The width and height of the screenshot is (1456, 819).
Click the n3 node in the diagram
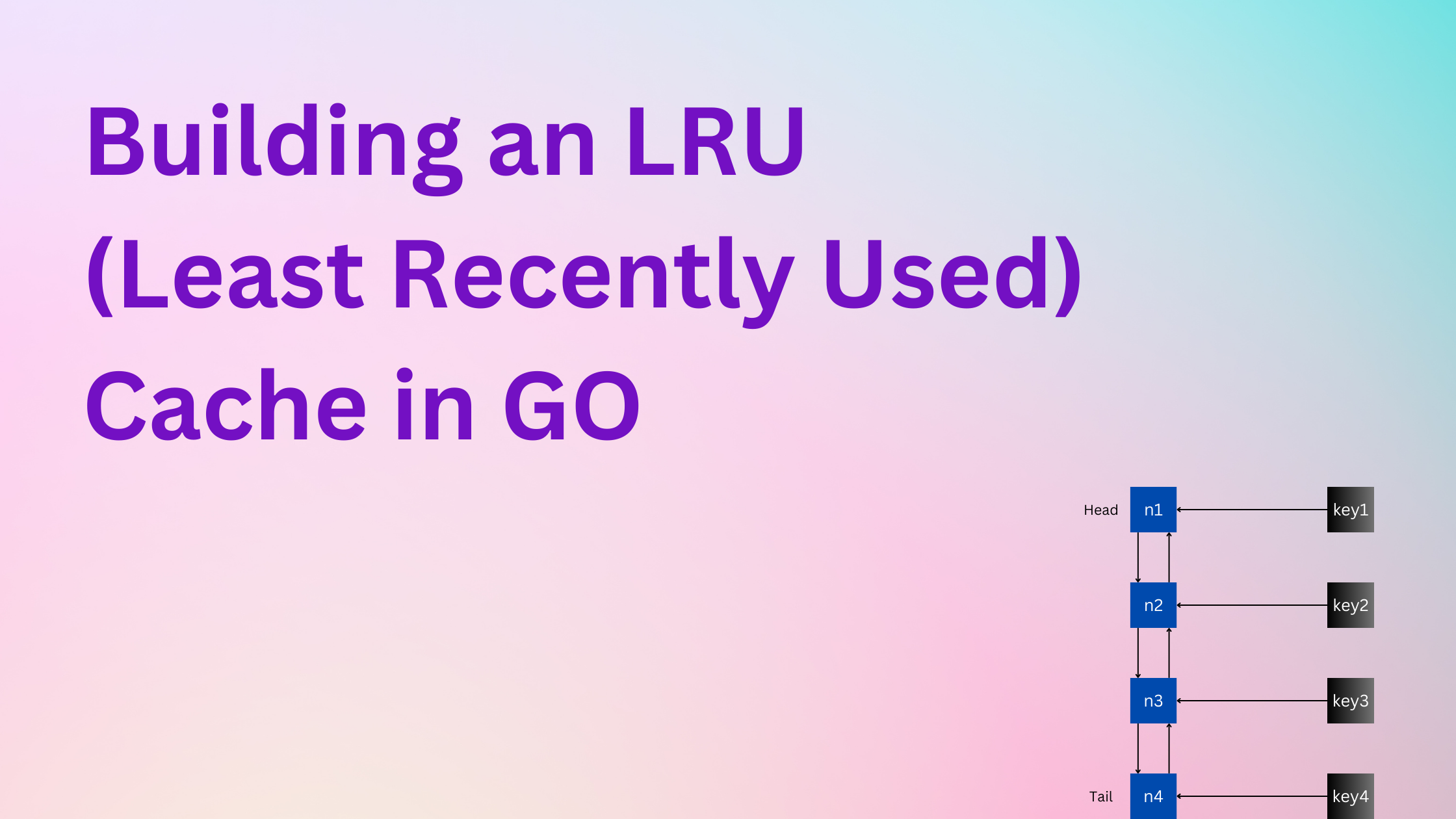(x=1153, y=701)
